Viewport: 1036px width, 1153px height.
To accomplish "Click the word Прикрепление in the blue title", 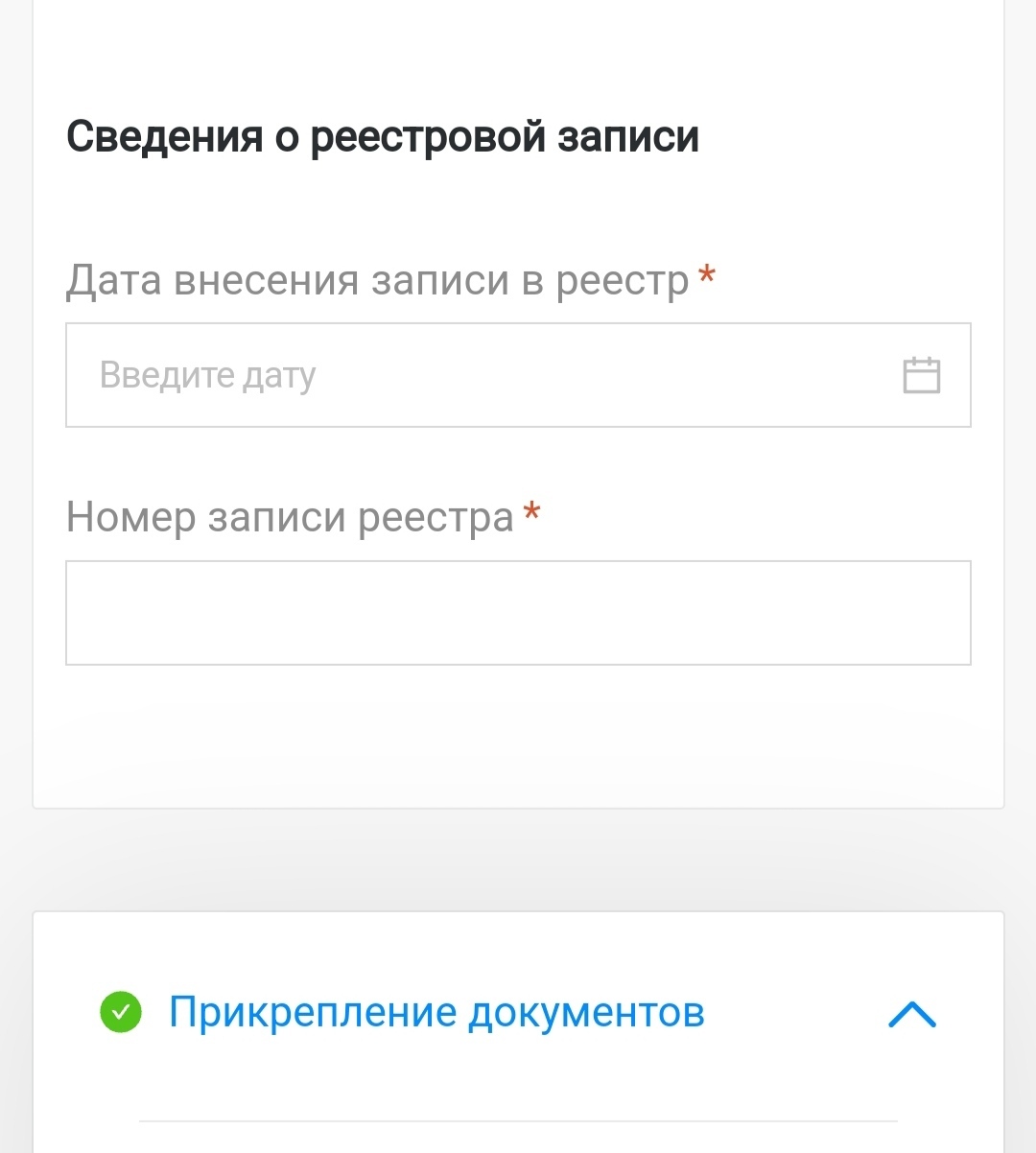I will pyautogui.click(x=312, y=1012).
